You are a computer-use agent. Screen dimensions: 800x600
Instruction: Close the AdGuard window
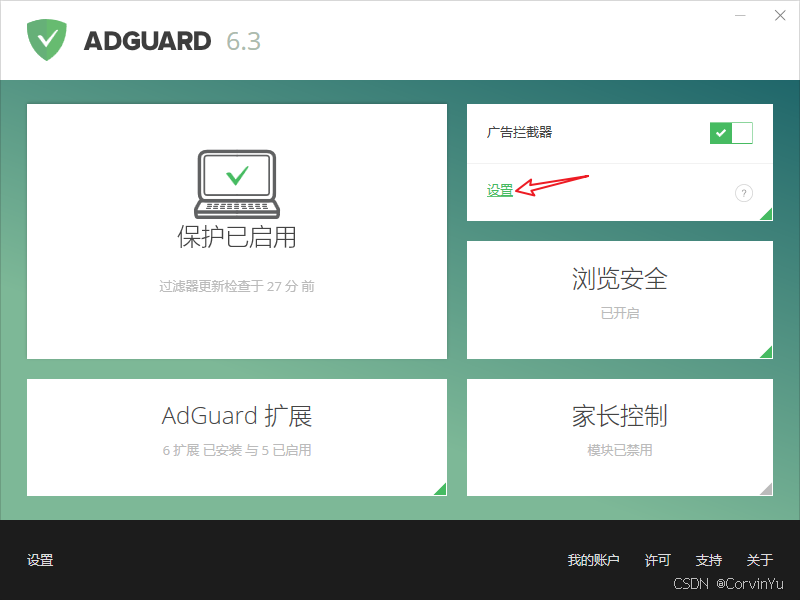780,16
